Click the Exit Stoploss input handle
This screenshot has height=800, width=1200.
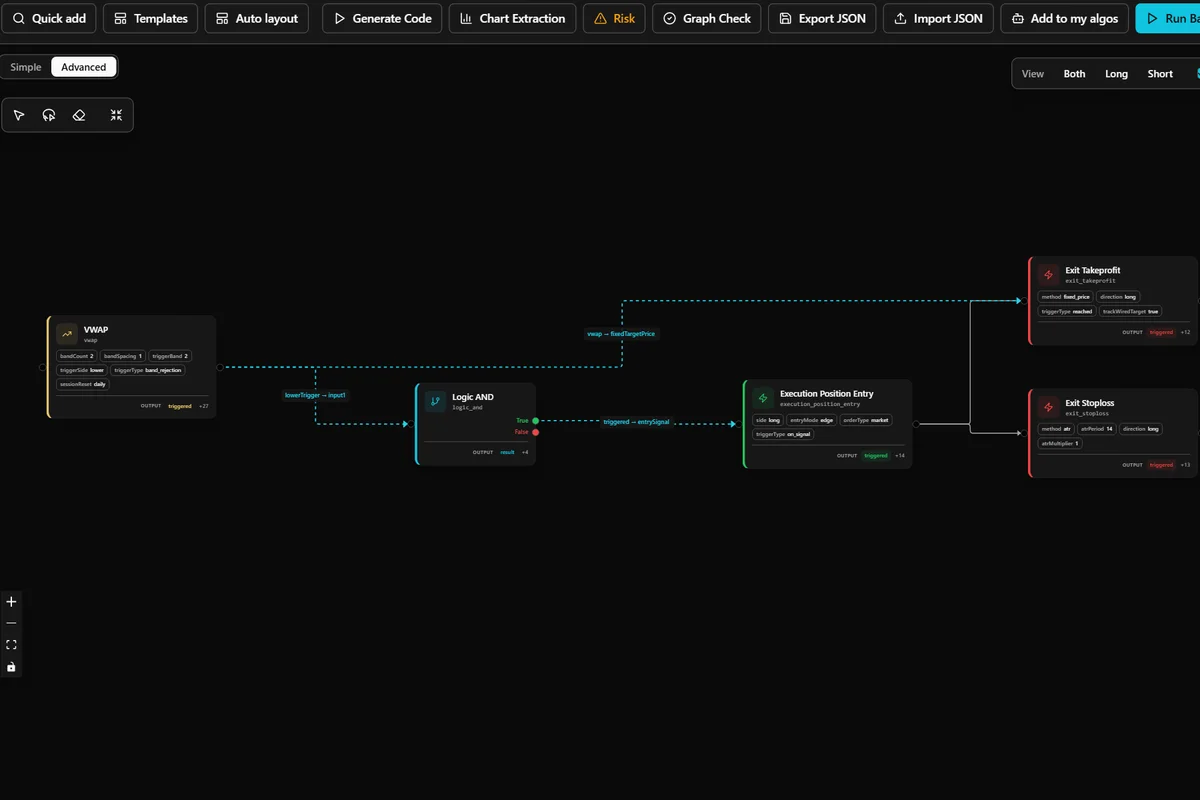(1024, 433)
